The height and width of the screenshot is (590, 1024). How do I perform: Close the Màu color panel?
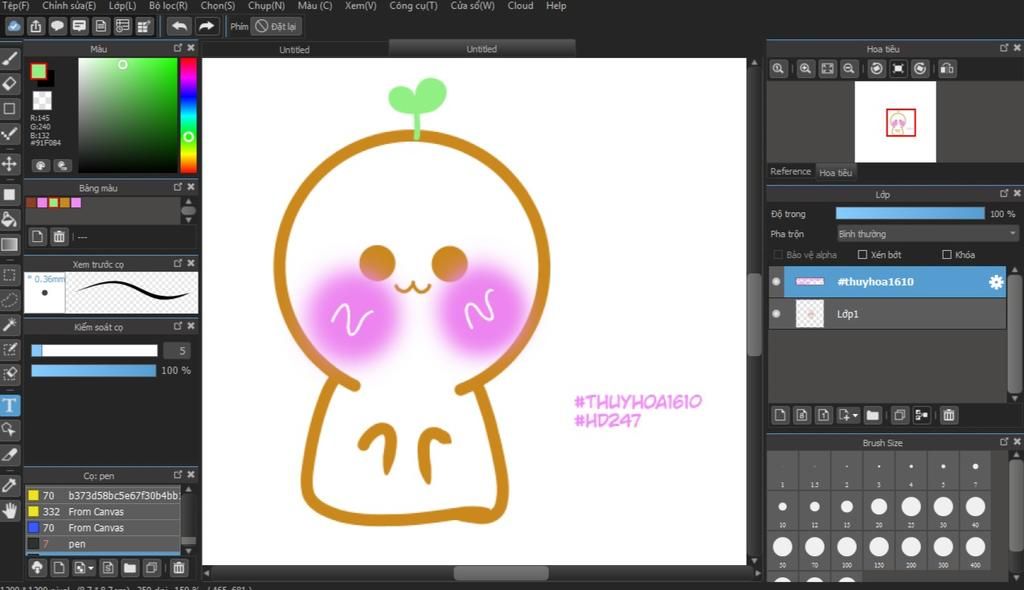coord(191,48)
